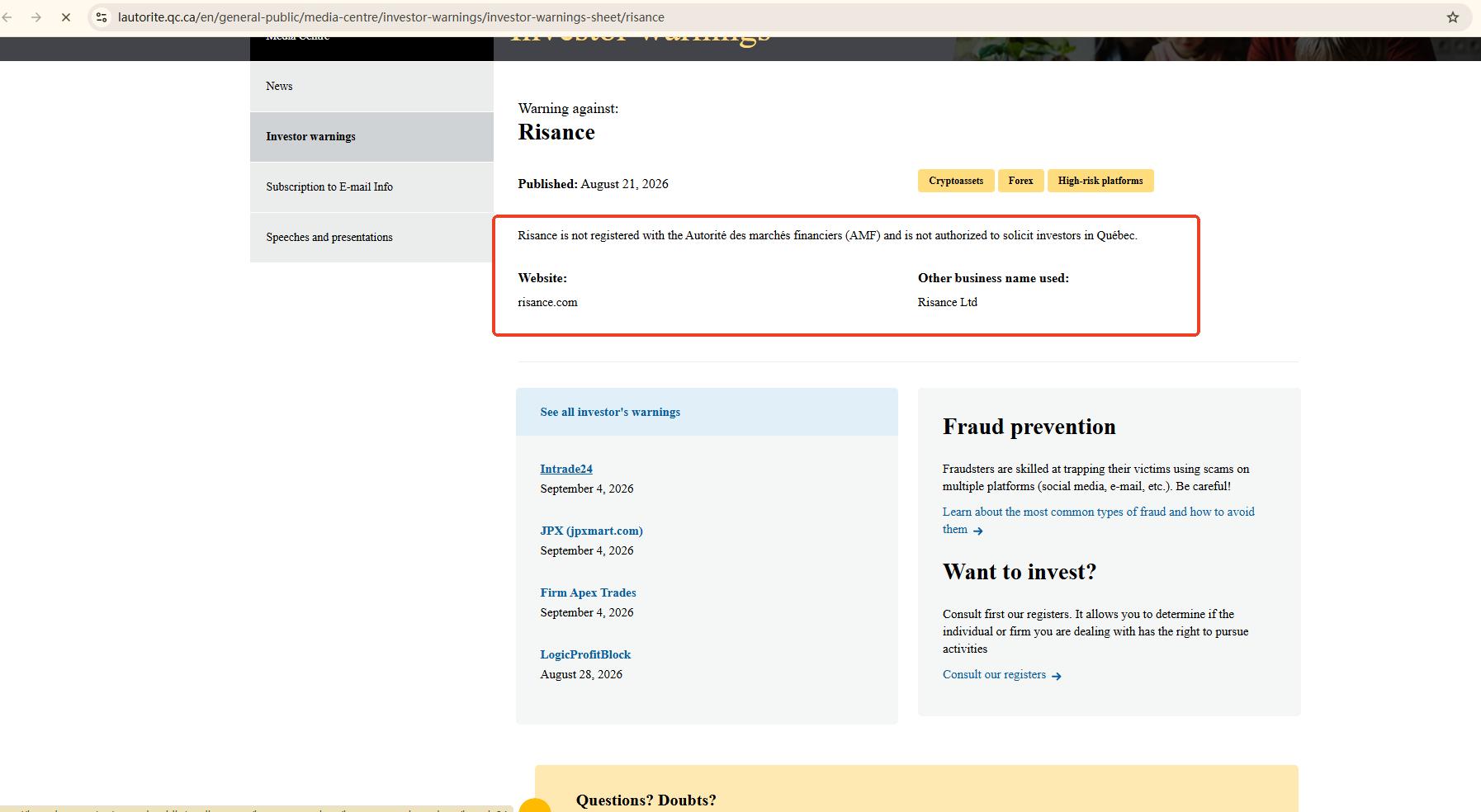1481x812 pixels.
Task: Click the arrow beside Consult our registers
Action: 1057,676
